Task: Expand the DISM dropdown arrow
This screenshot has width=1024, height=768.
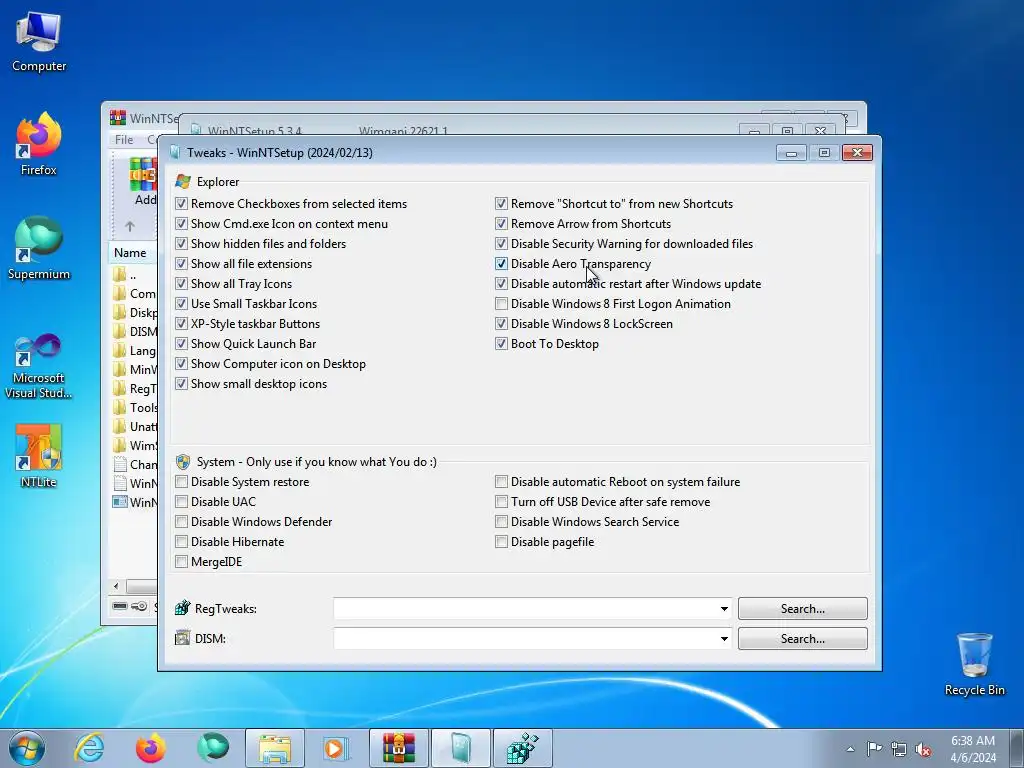Action: pyautogui.click(x=724, y=639)
